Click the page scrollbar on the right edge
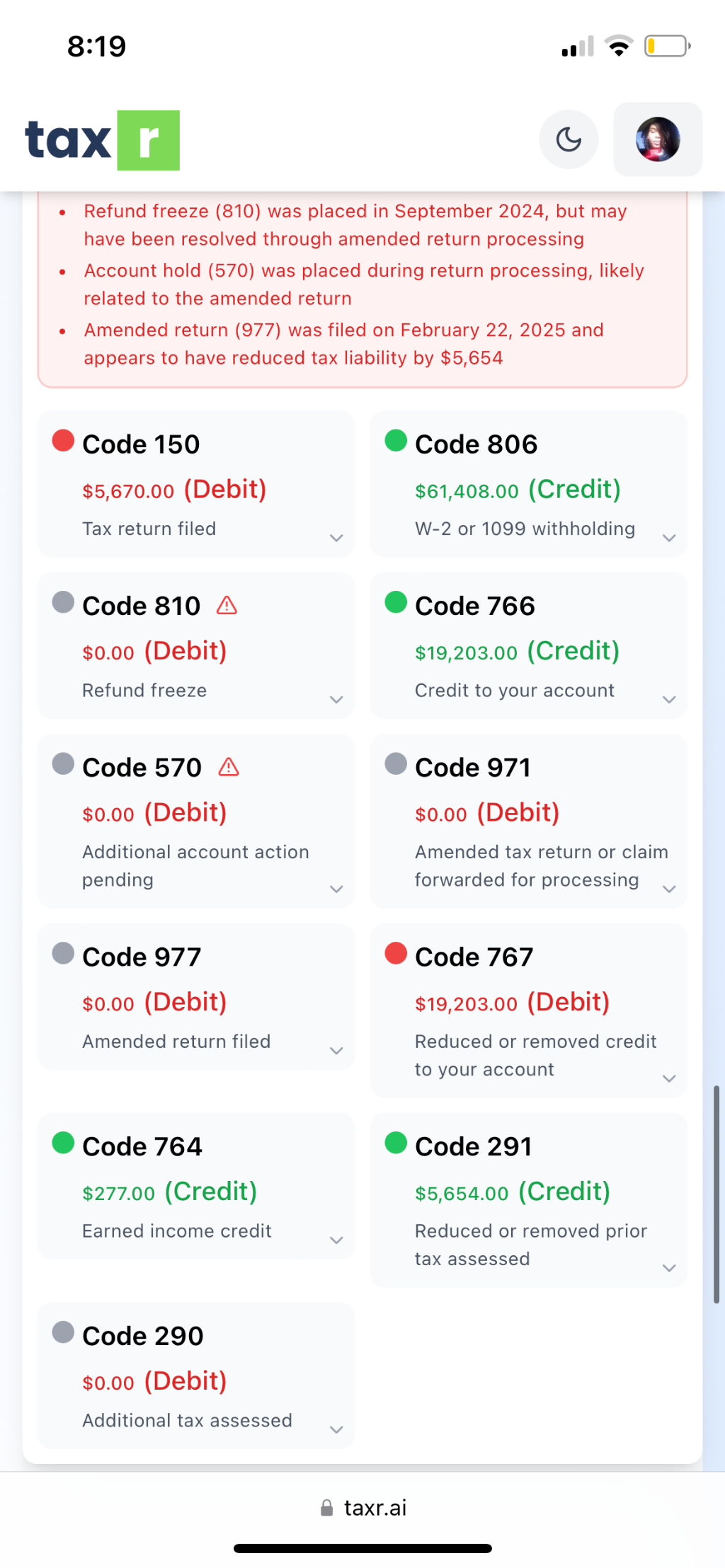Image resolution: width=725 pixels, height=1568 pixels. [717, 1194]
